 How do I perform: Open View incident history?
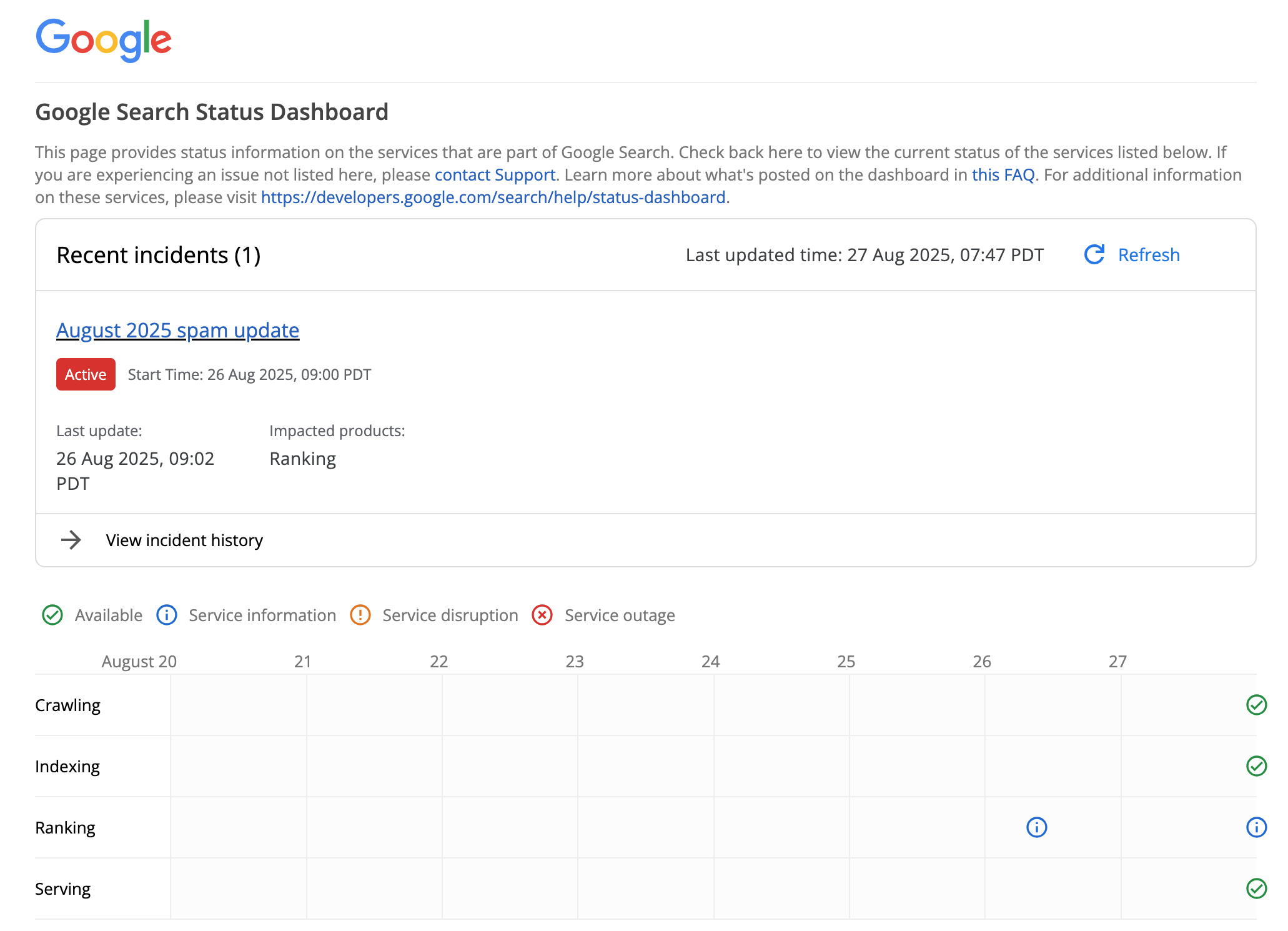(x=184, y=540)
